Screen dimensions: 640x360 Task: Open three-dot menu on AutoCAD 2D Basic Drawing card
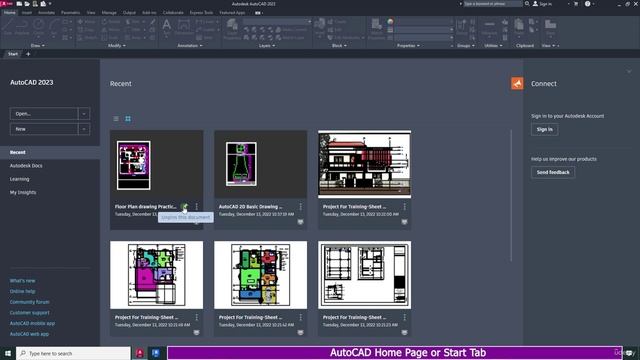coord(300,207)
